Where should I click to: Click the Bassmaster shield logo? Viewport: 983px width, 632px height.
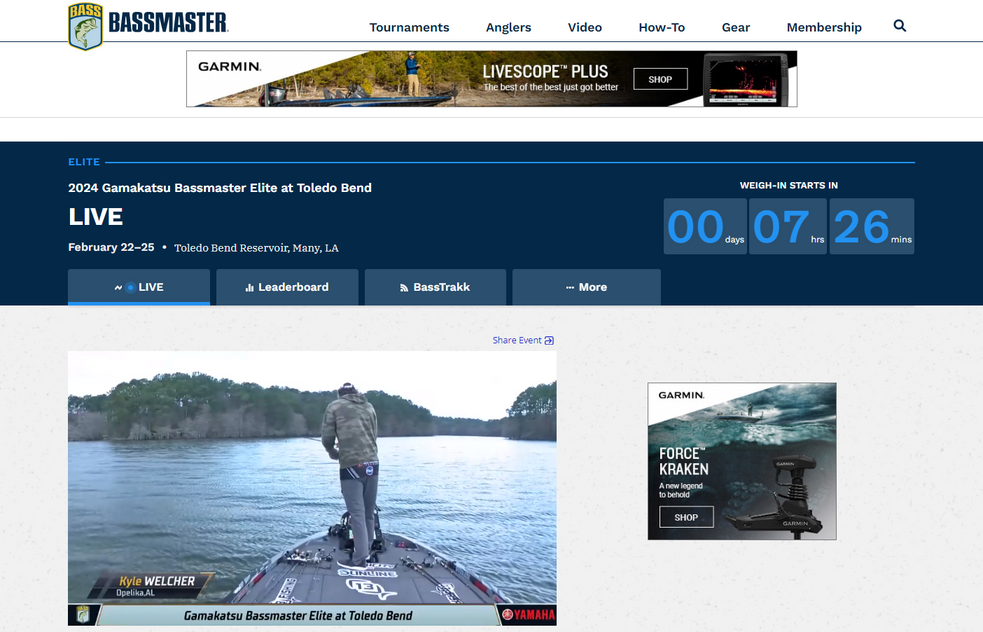[85, 26]
